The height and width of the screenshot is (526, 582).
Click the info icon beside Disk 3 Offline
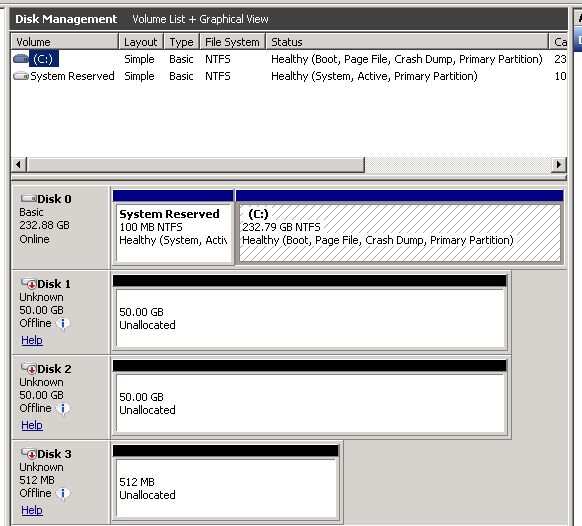[x=63, y=494]
